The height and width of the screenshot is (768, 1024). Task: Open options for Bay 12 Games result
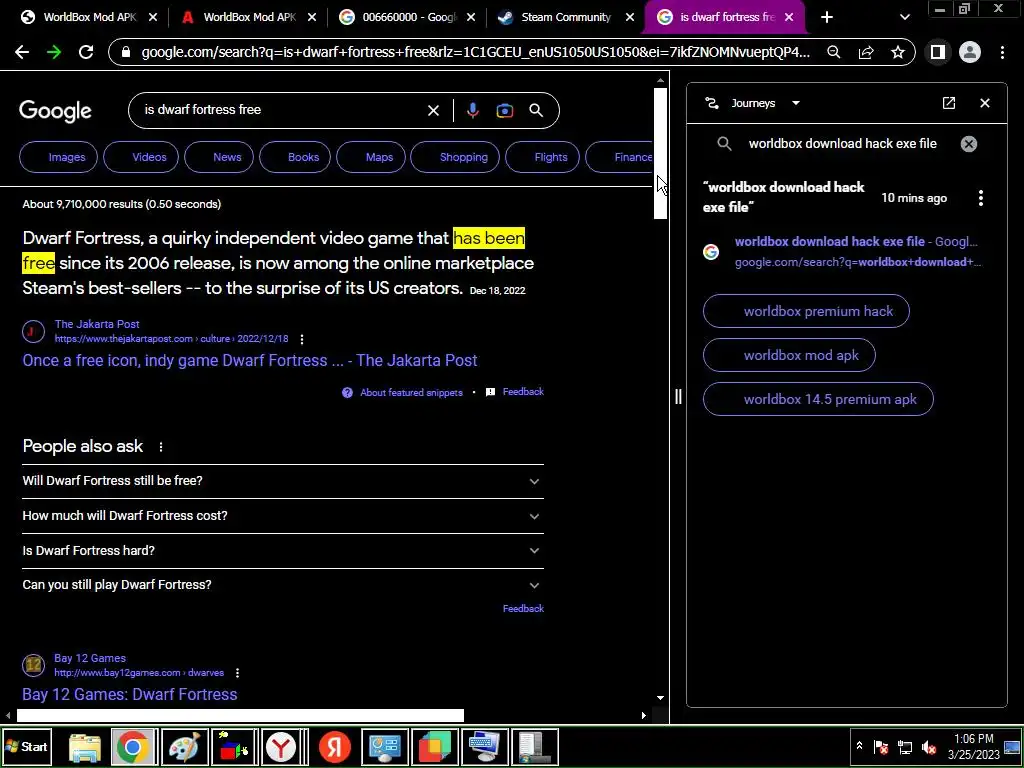click(237, 673)
